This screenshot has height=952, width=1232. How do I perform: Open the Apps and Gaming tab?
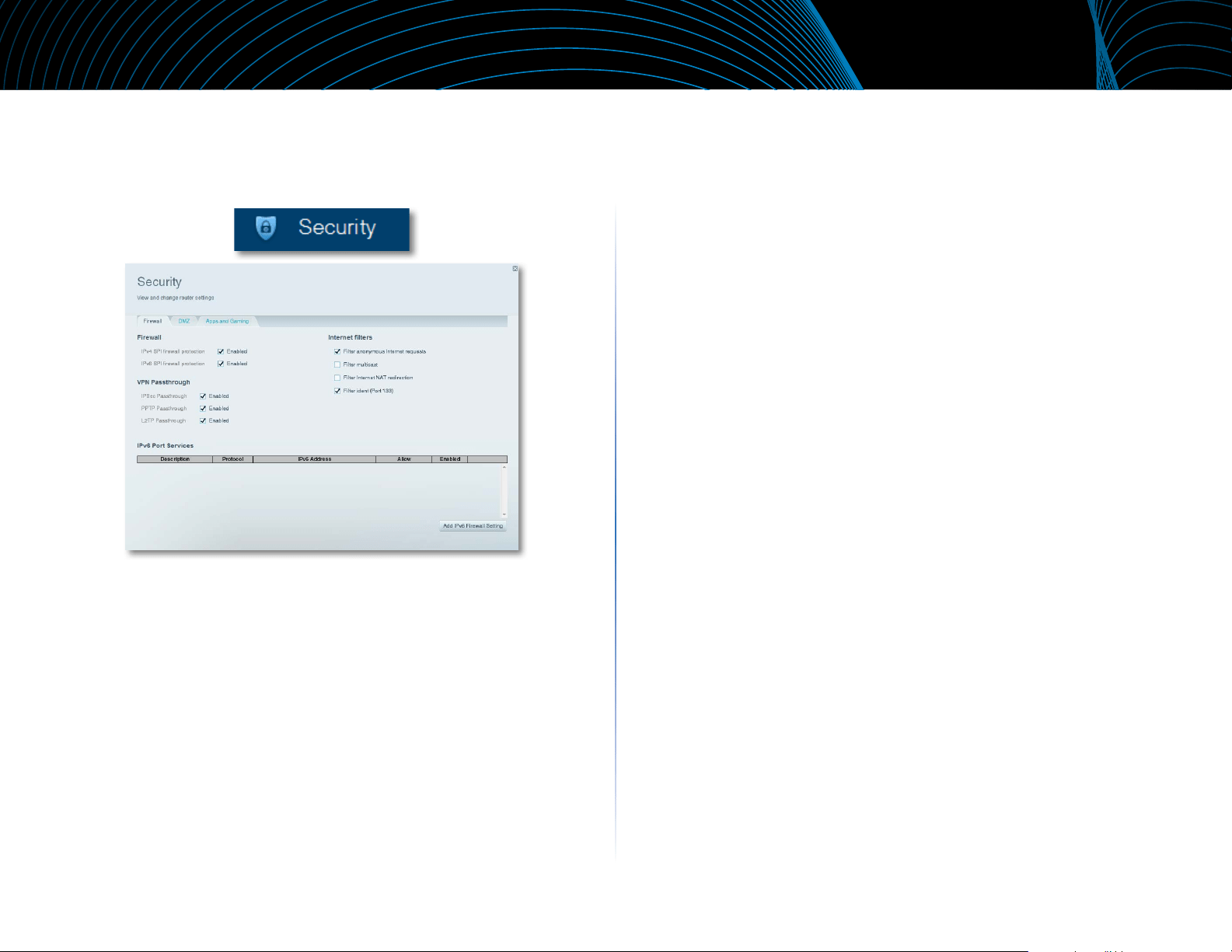coord(228,321)
